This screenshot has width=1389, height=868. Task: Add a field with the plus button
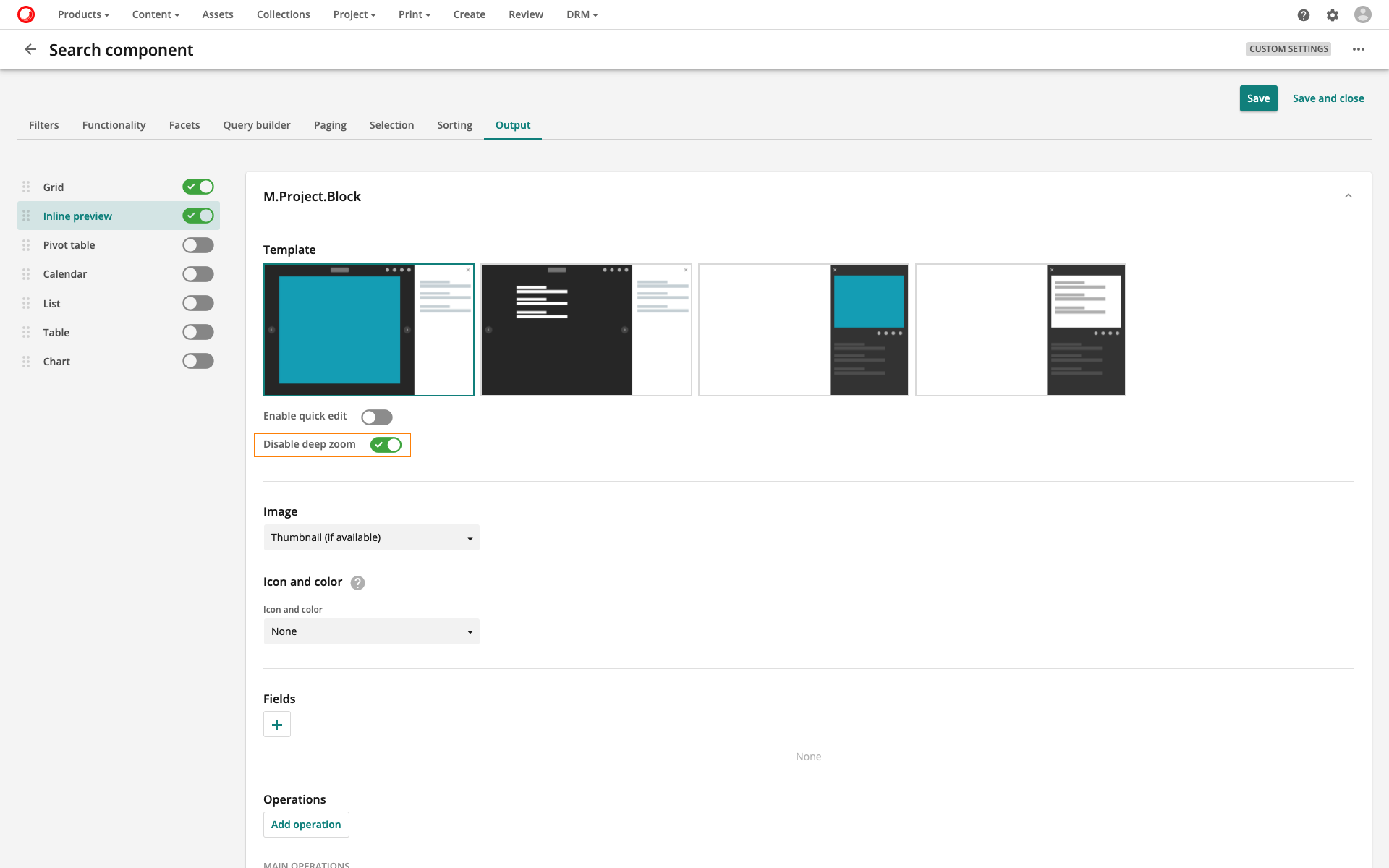tap(277, 724)
